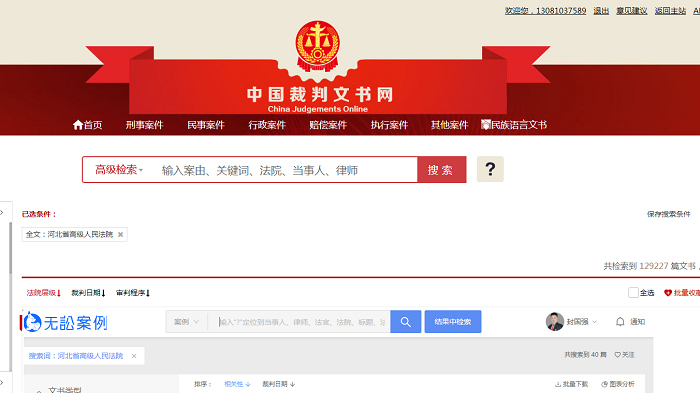This screenshot has height=393, width=700.
Task: Click the 关注 follow heart icon
Action: [617, 355]
